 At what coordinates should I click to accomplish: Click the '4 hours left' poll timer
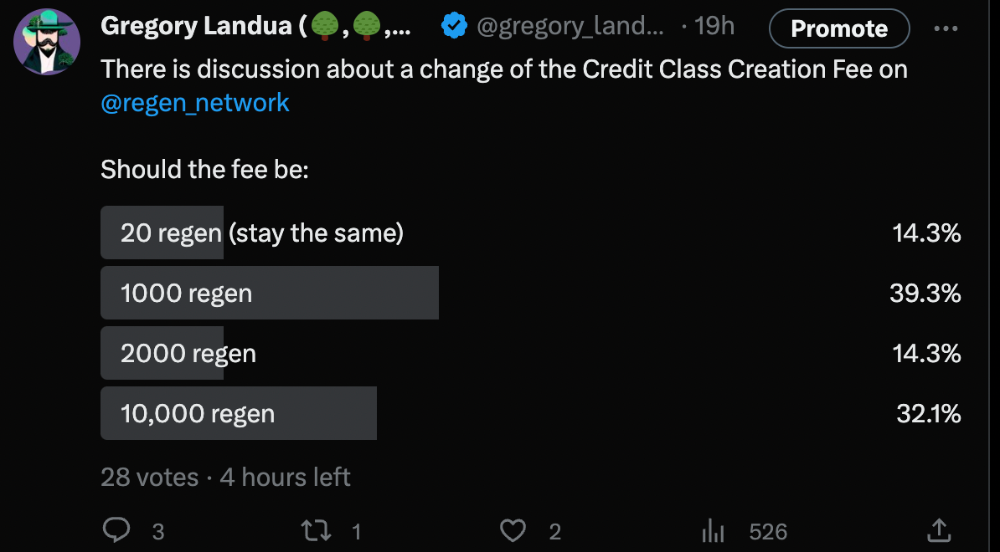(285, 477)
